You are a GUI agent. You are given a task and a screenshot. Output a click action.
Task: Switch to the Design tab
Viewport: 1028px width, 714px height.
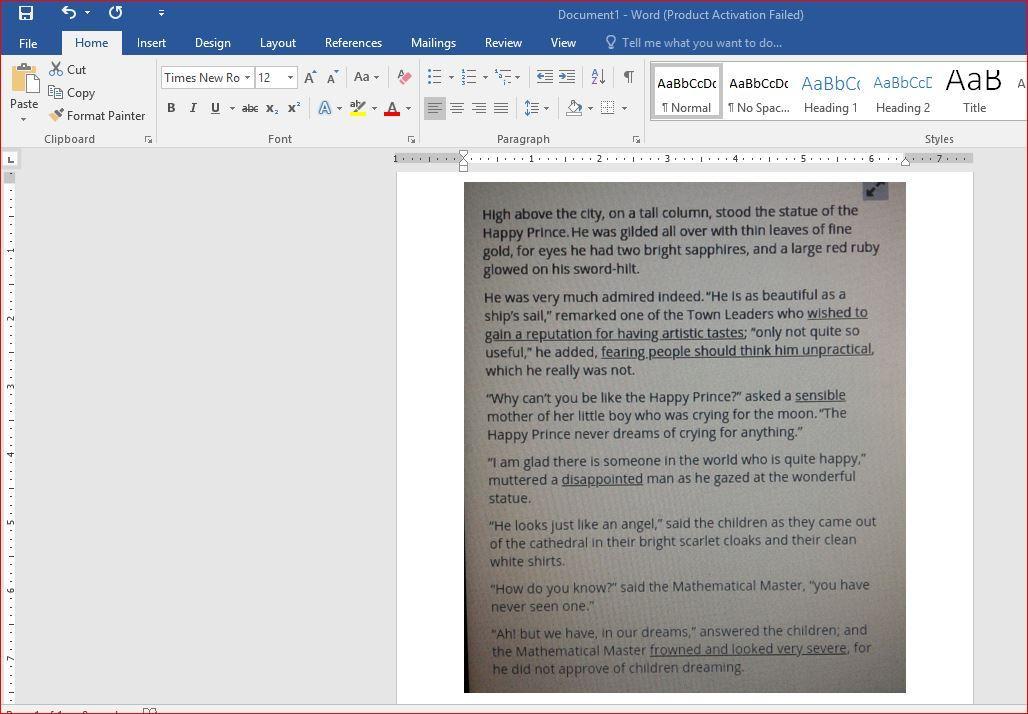[212, 43]
